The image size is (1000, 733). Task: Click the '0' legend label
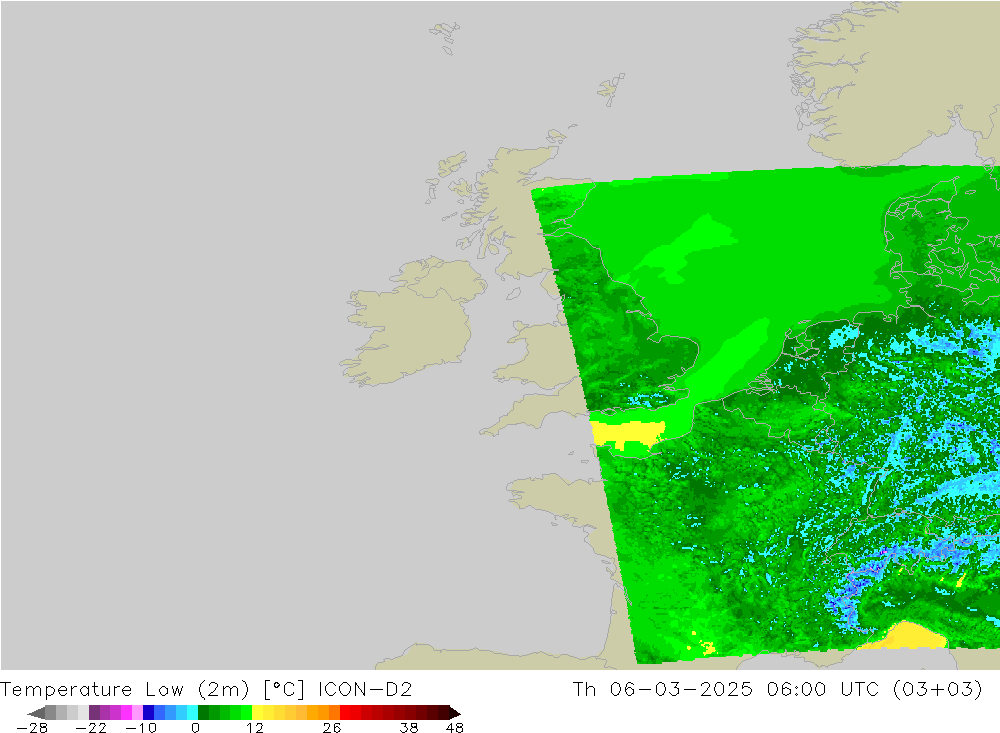pos(195,728)
